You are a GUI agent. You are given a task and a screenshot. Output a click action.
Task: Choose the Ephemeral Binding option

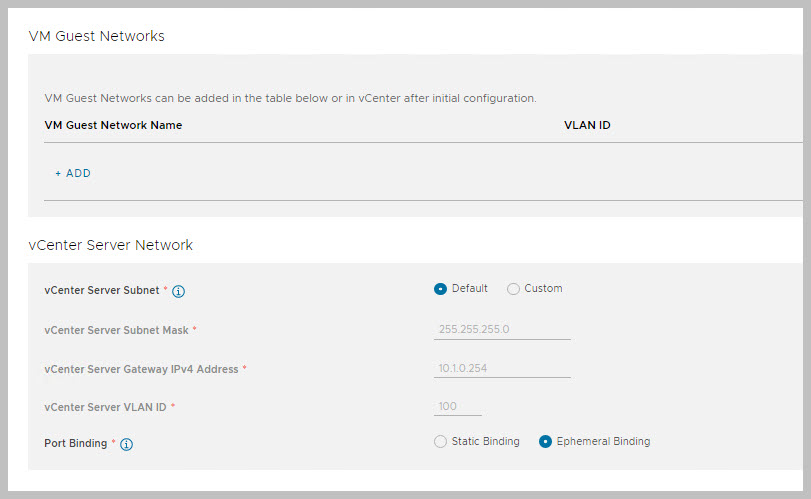click(x=546, y=442)
